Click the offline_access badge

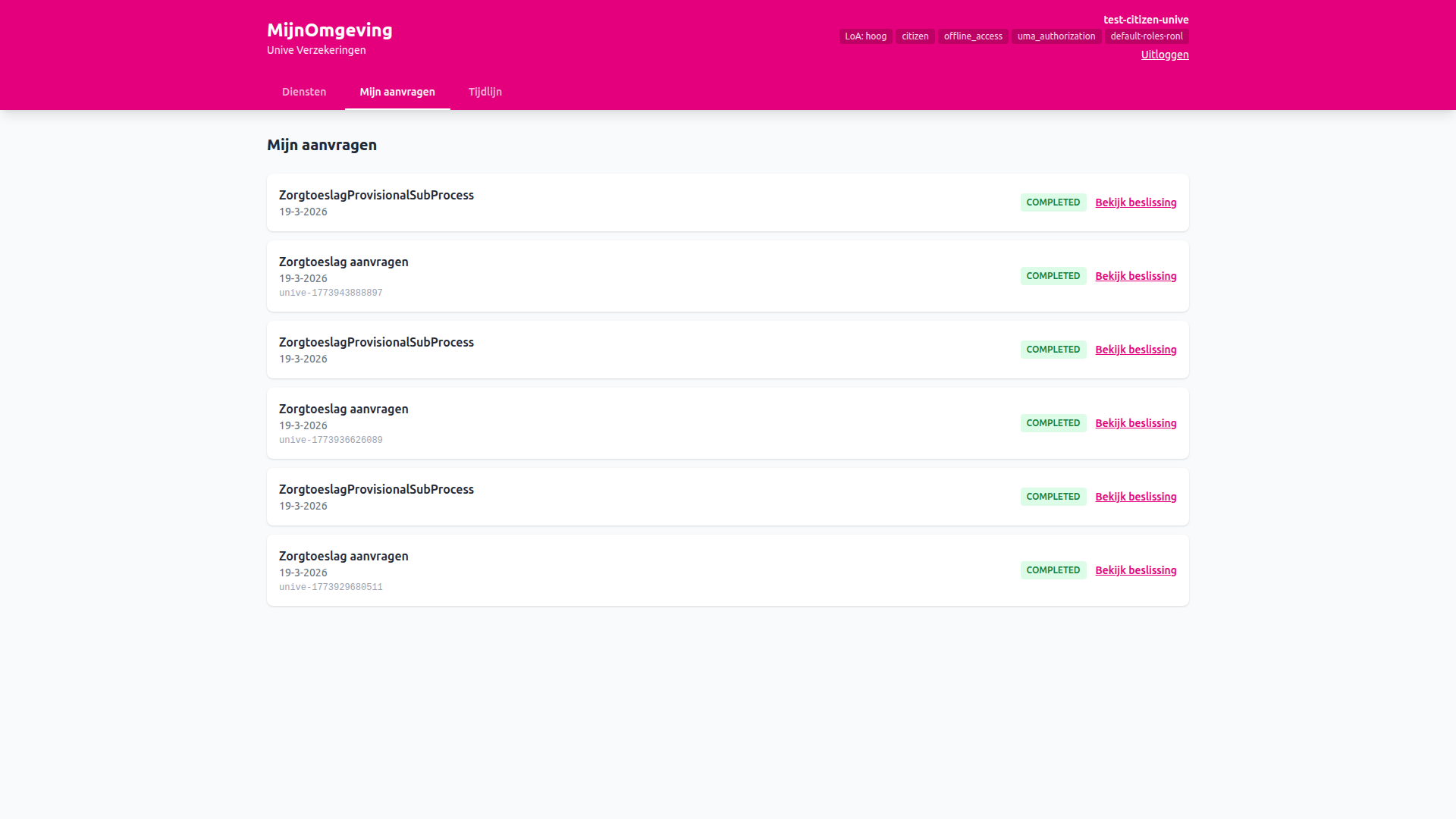point(973,36)
